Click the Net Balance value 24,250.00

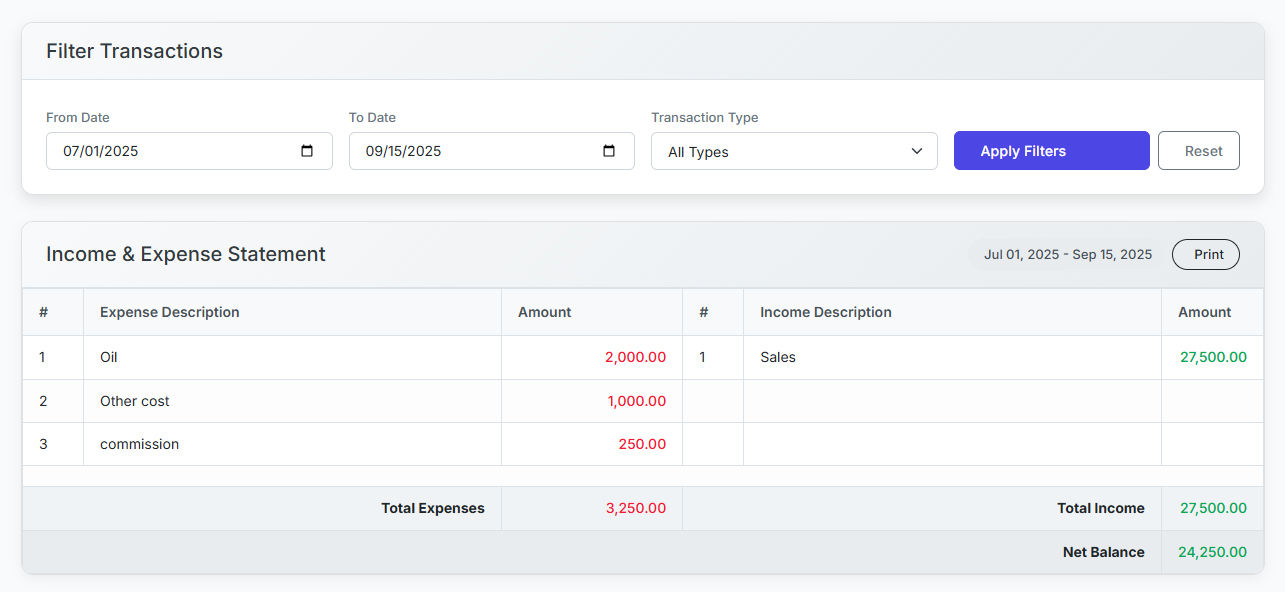1212,552
